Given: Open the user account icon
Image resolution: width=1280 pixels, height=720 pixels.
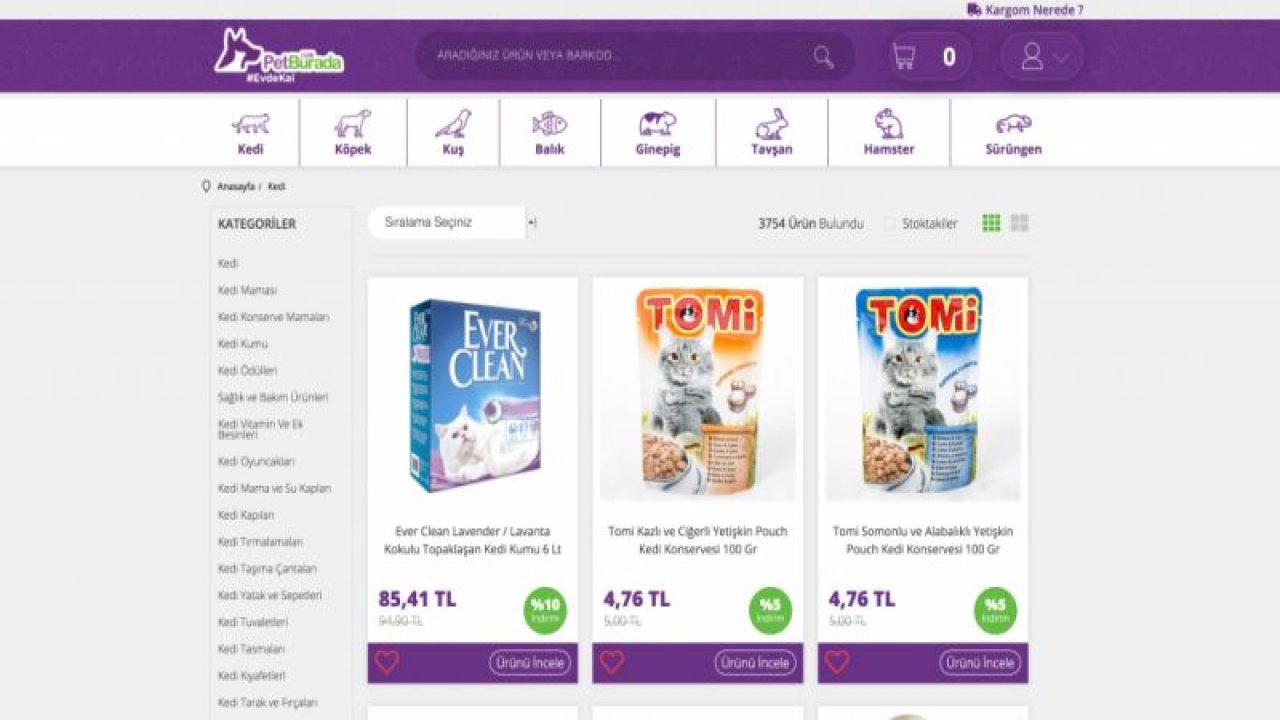Looking at the screenshot, I should pos(1032,57).
